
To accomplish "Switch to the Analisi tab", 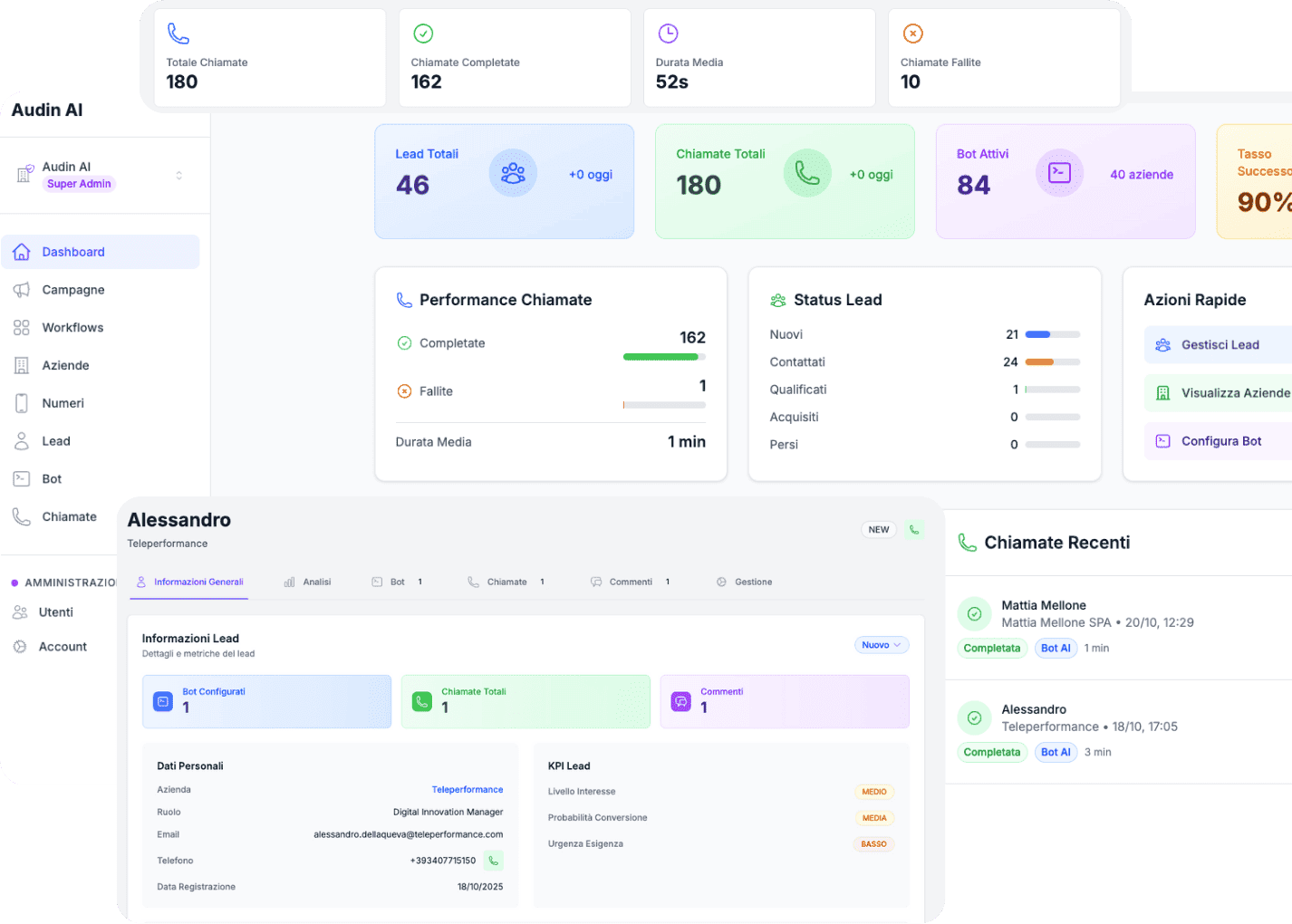I will [308, 582].
